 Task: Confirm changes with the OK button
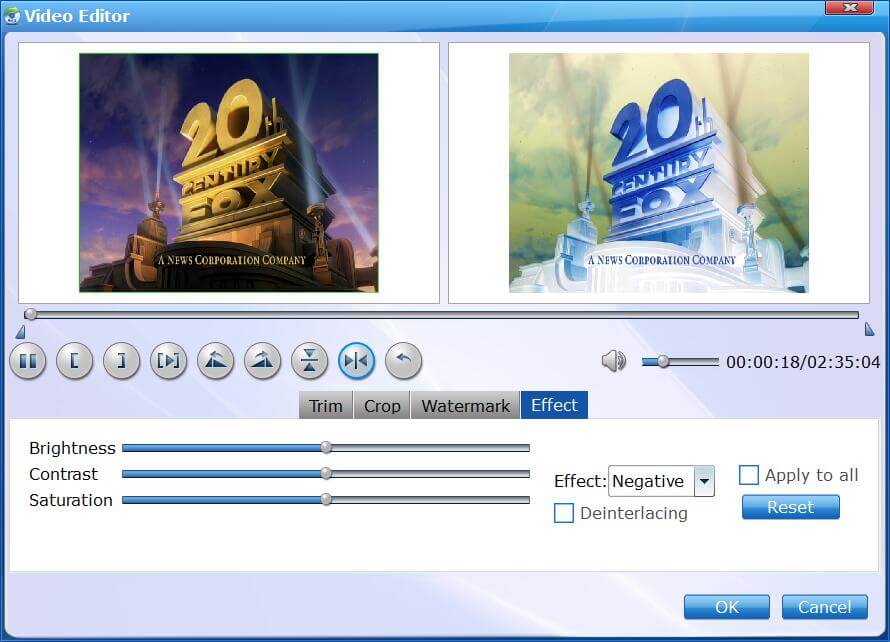coord(726,607)
